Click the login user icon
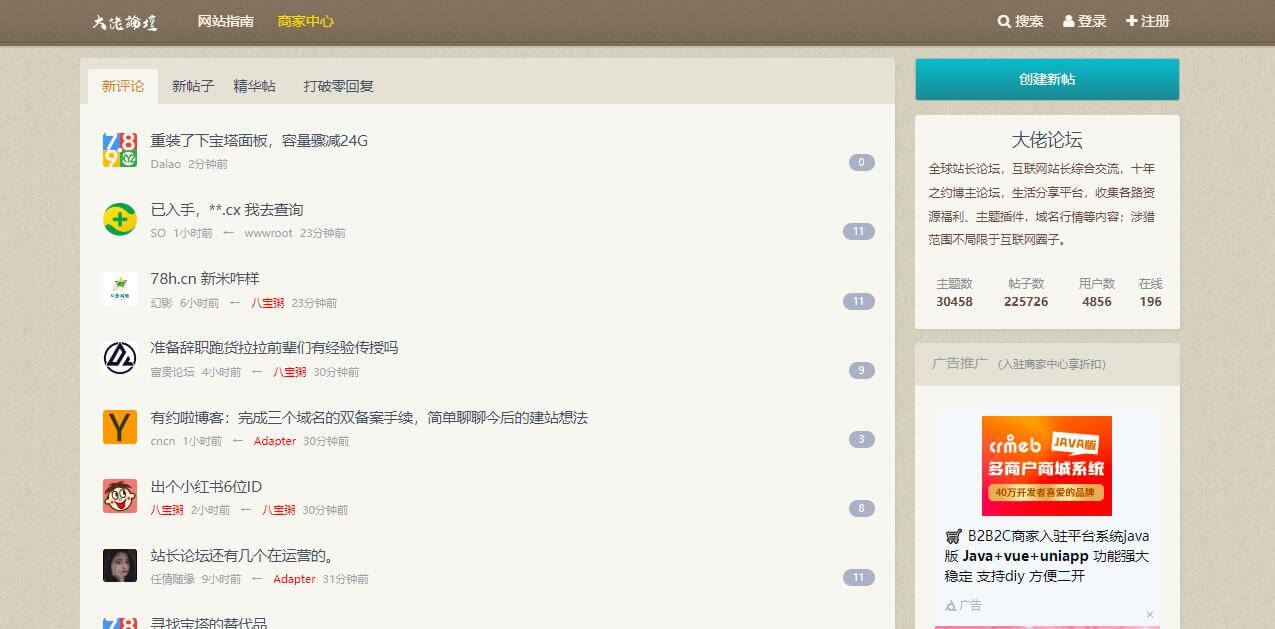Screen dimensions: 1275x629 point(1068,21)
